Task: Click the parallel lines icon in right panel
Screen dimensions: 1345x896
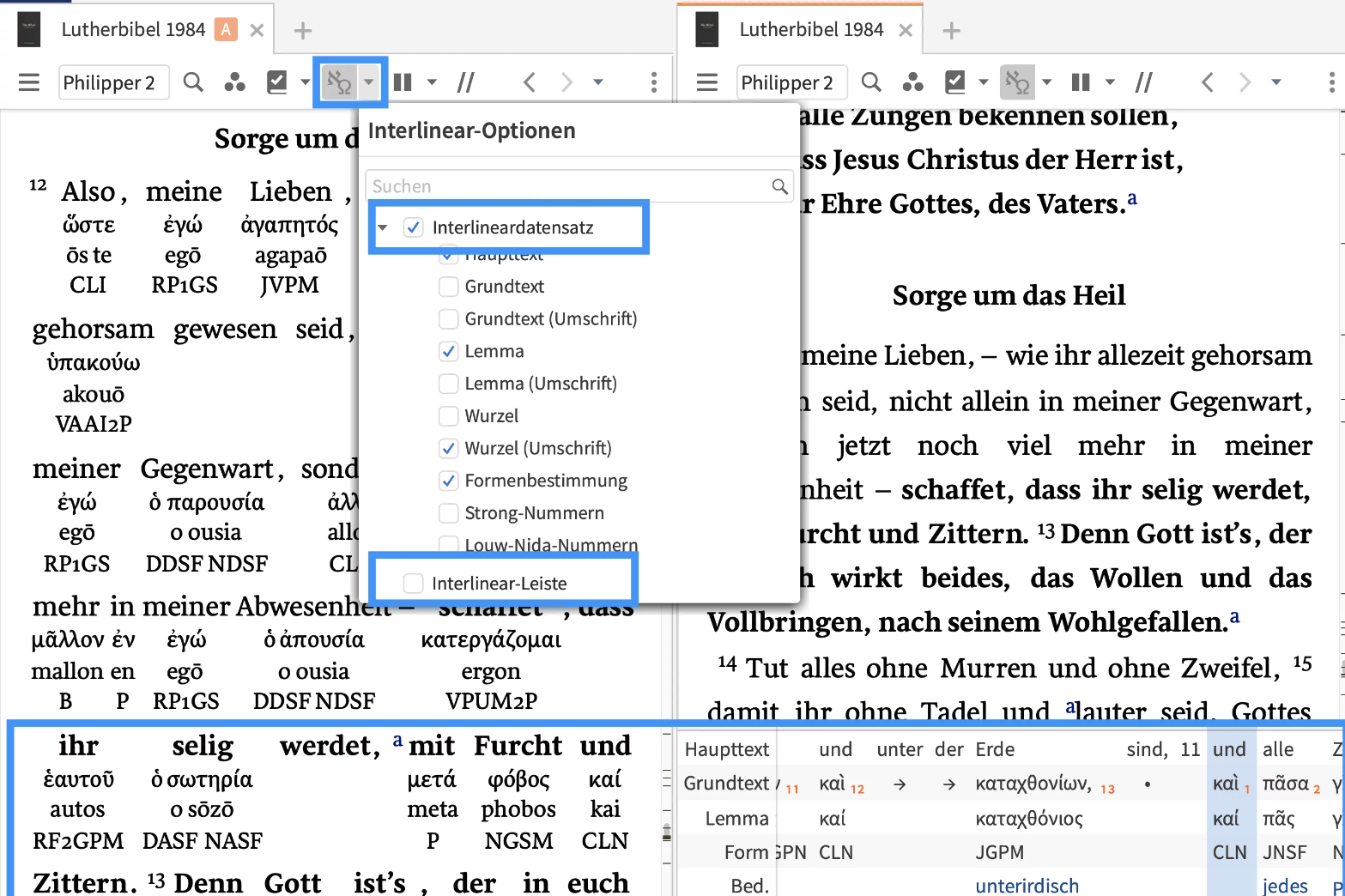Action: [x=1144, y=82]
